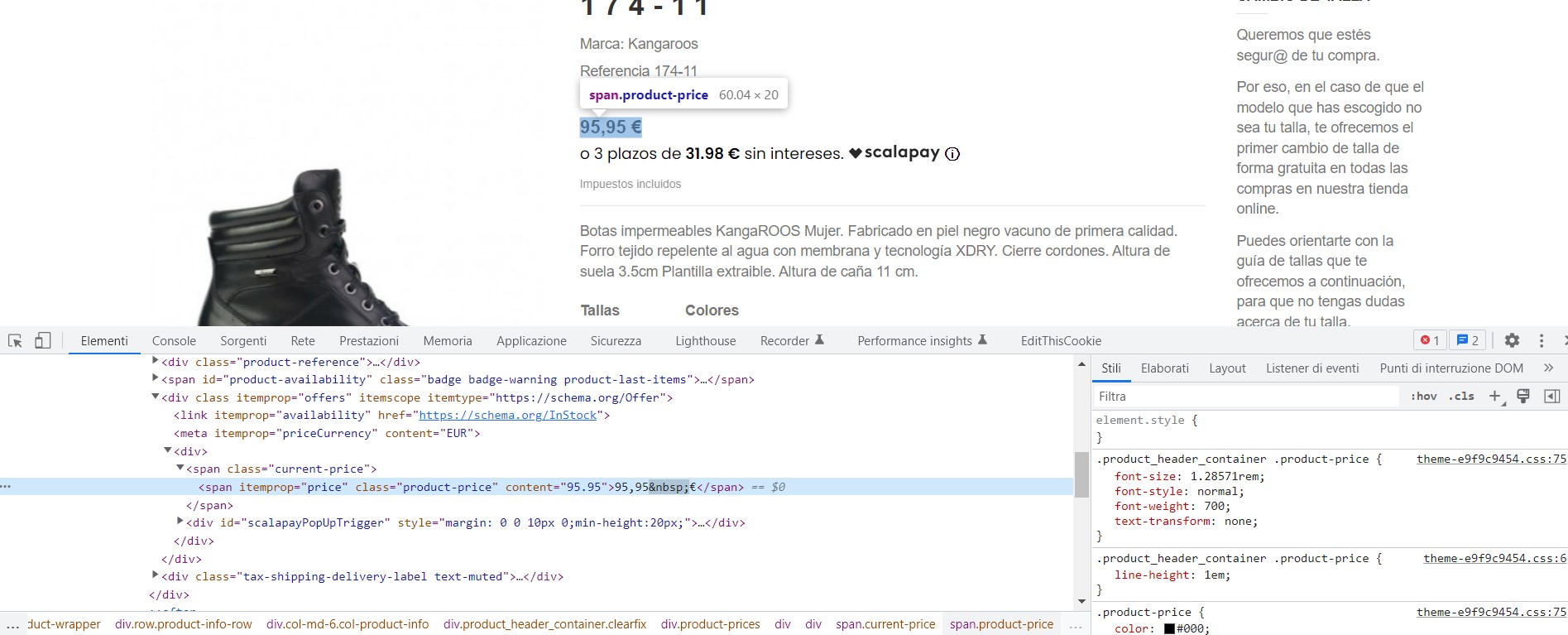Open the schema.org/InStock link
Image resolution: width=1568 pixels, height=635 pixels.
507,415
